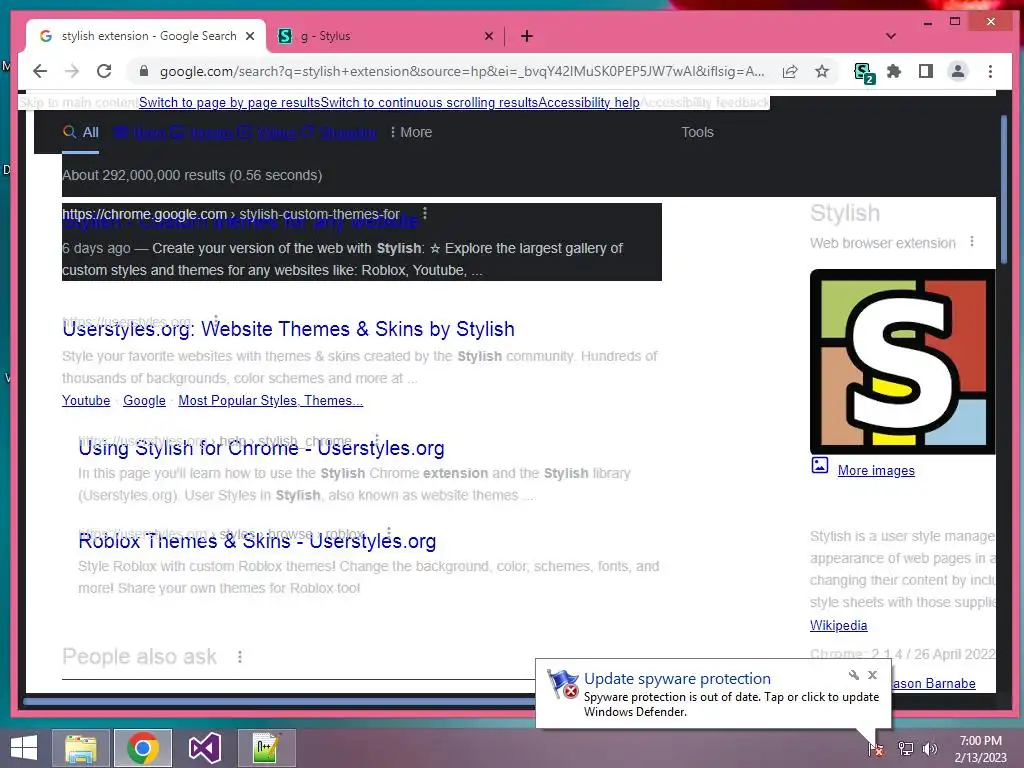Switch to the Videos results tab
Viewport: 1024px width, 768px height.
click(268, 133)
